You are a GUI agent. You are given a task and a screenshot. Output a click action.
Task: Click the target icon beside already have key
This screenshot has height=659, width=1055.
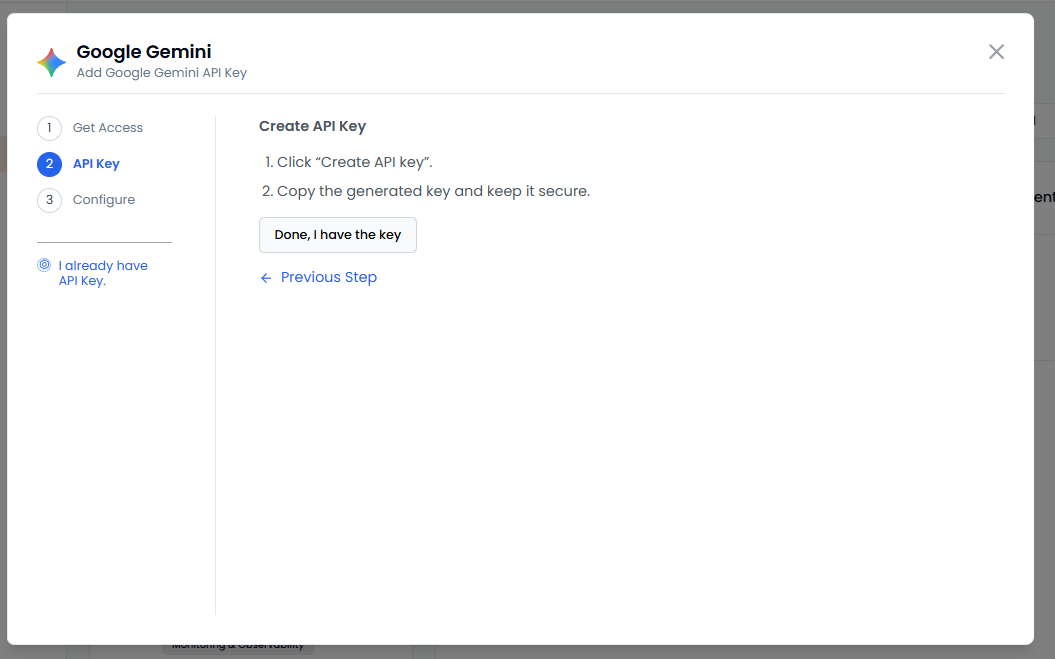point(44,266)
